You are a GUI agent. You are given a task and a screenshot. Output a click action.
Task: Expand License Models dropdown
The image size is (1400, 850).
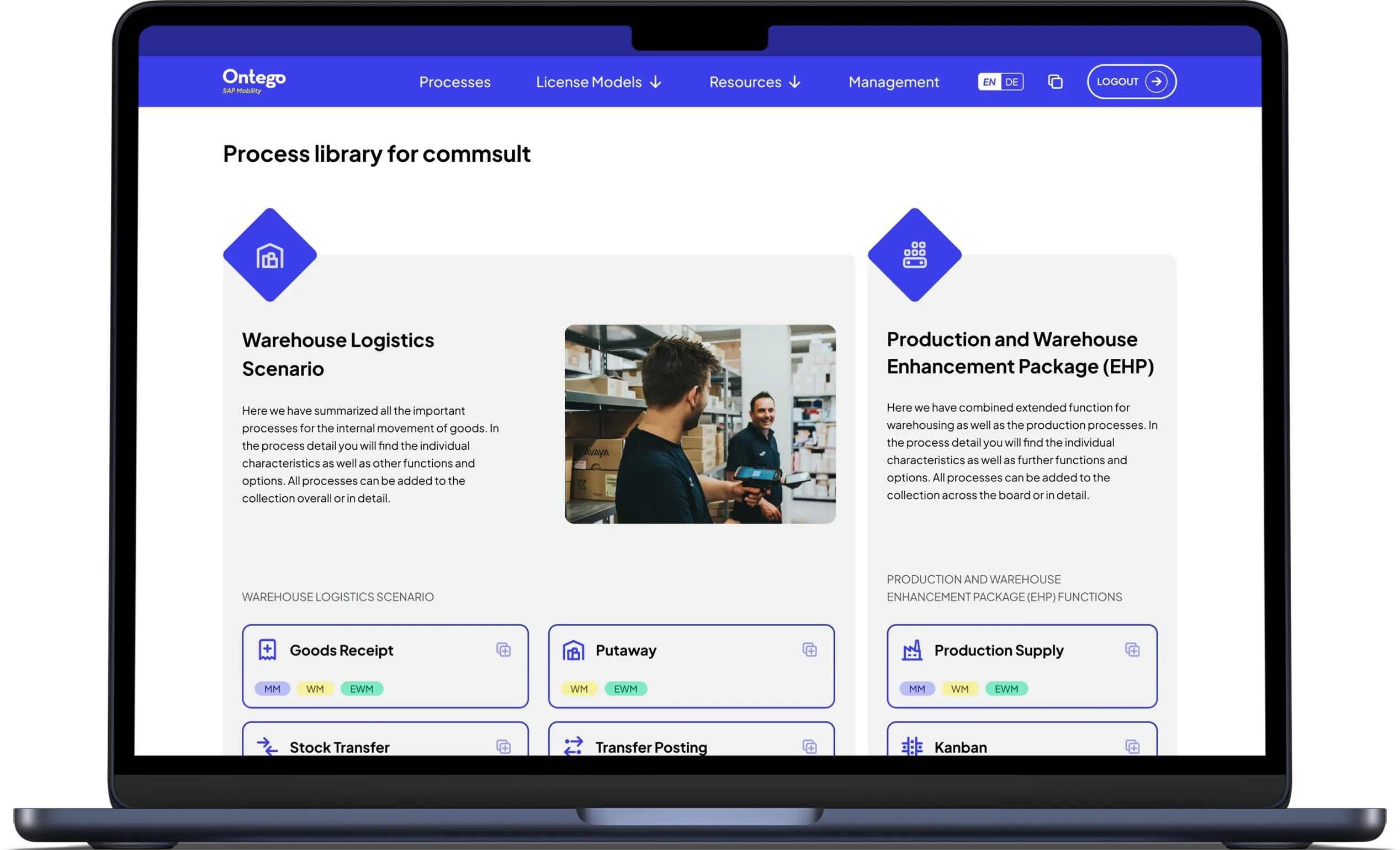coord(599,82)
